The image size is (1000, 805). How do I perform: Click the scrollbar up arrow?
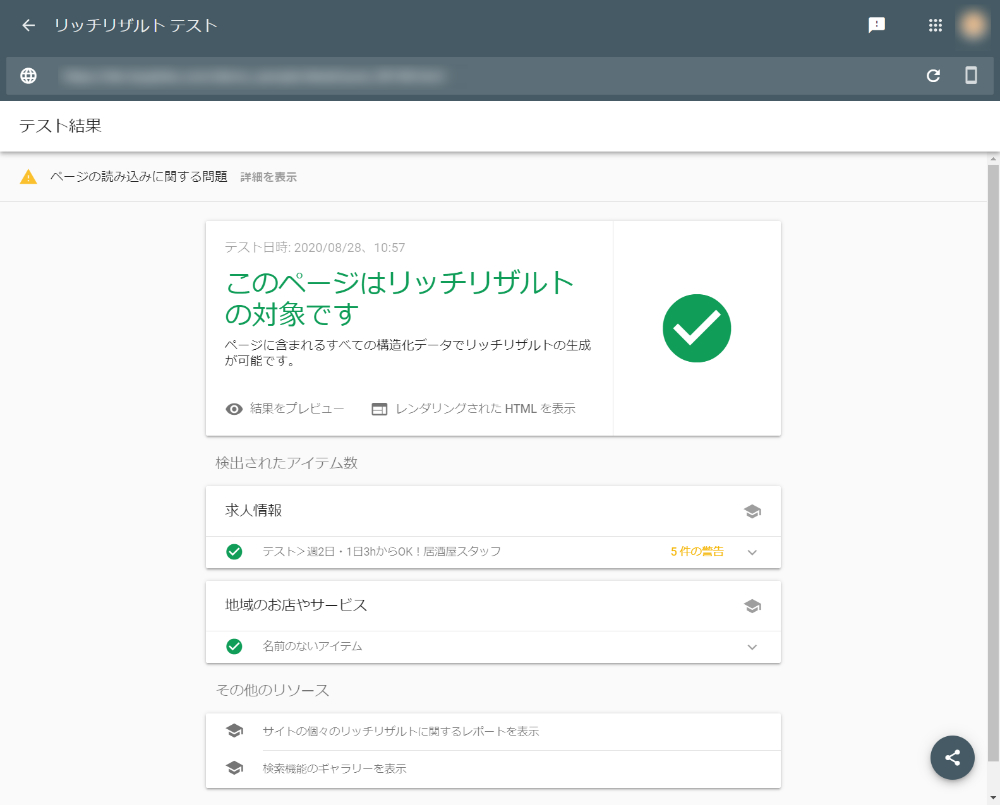point(993,158)
